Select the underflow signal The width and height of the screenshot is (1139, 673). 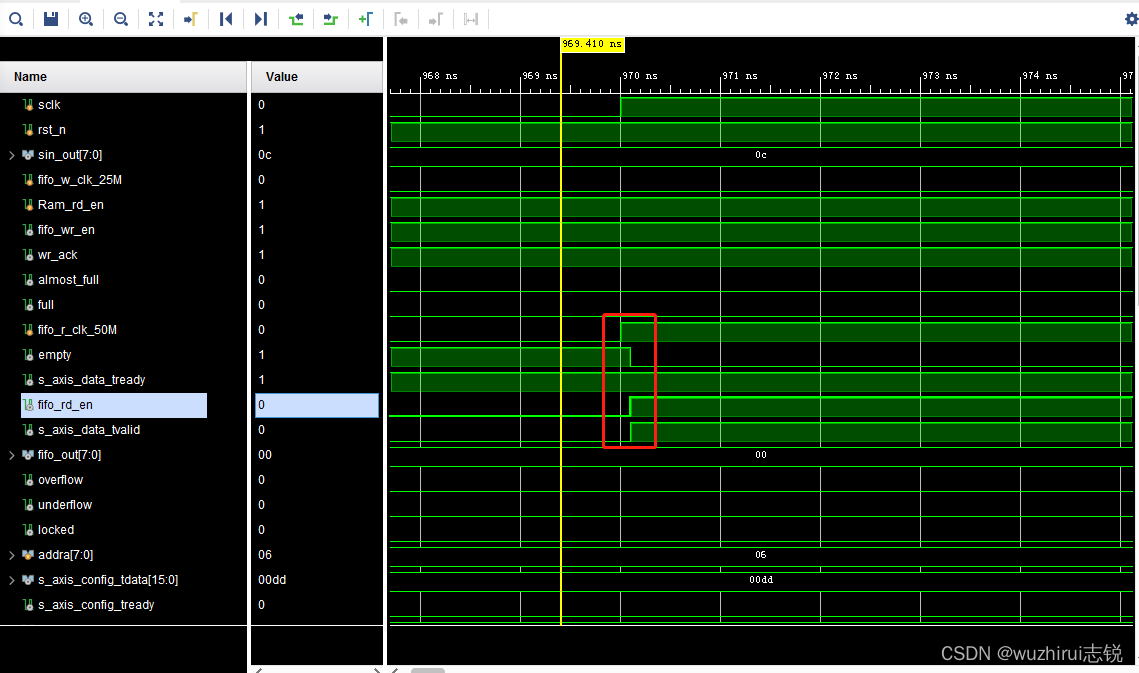[65, 505]
